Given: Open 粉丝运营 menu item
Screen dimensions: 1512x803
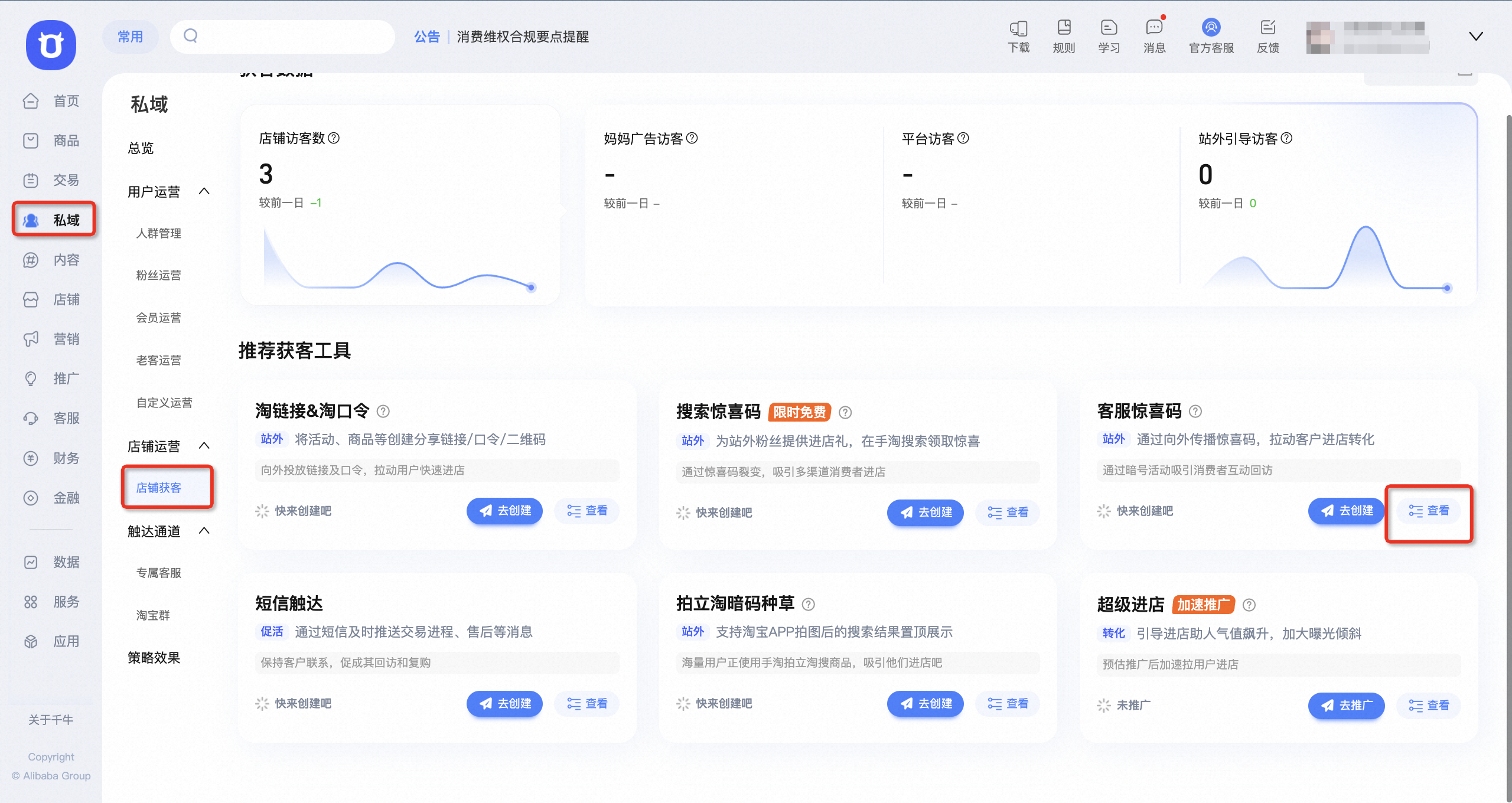Looking at the screenshot, I should click(158, 275).
